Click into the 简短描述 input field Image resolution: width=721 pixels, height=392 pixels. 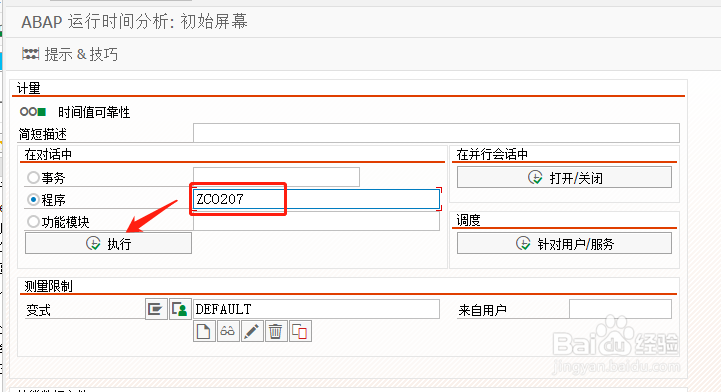(436, 133)
